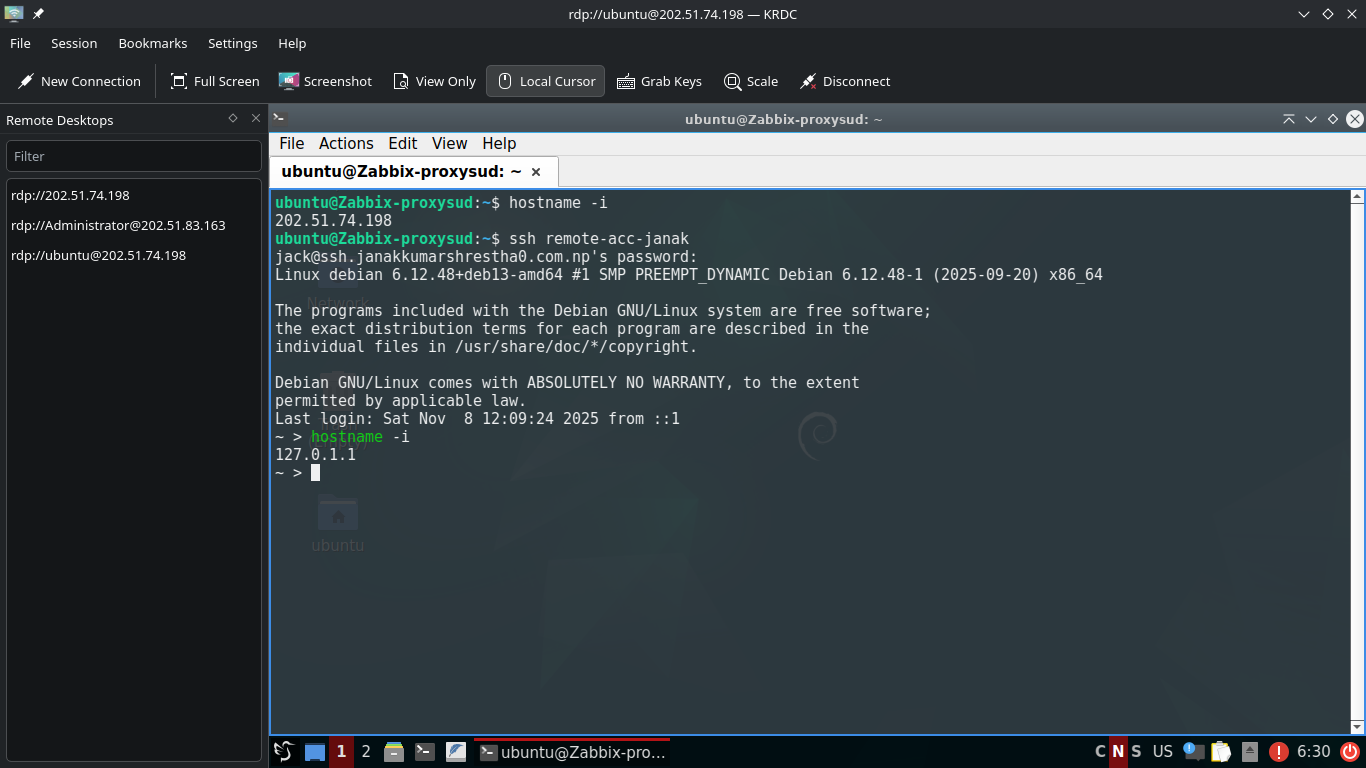Open the Bookmarks menu in KRDC
1366x768 pixels.
click(x=152, y=43)
